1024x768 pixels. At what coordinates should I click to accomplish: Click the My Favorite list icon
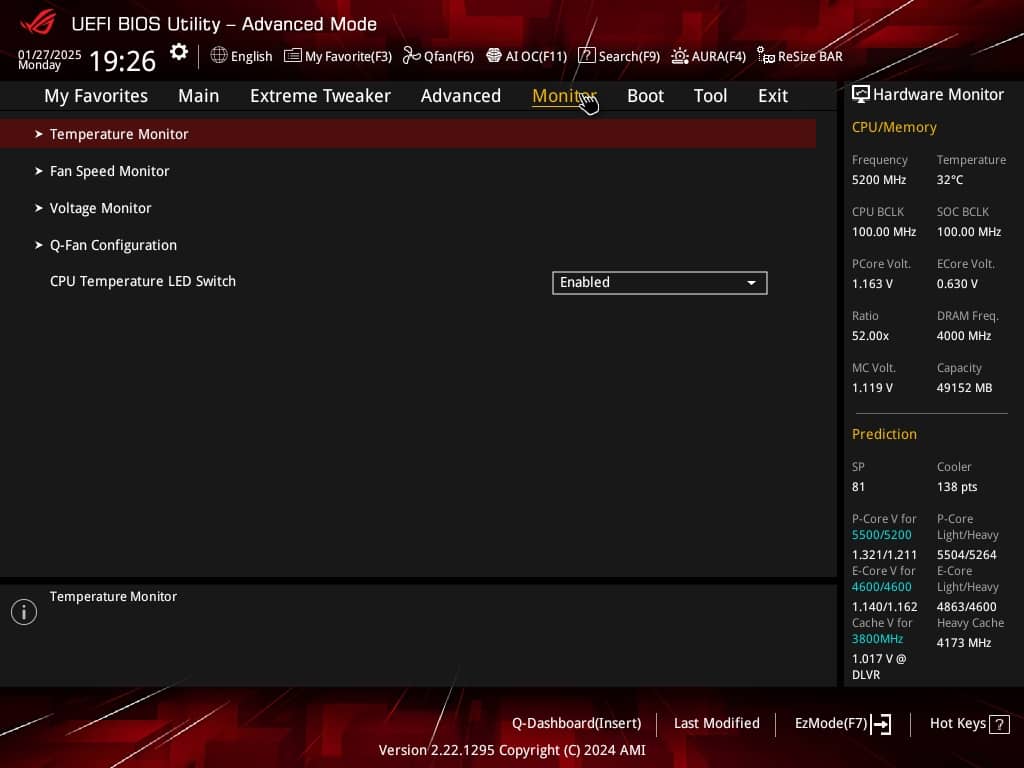click(293, 56)
